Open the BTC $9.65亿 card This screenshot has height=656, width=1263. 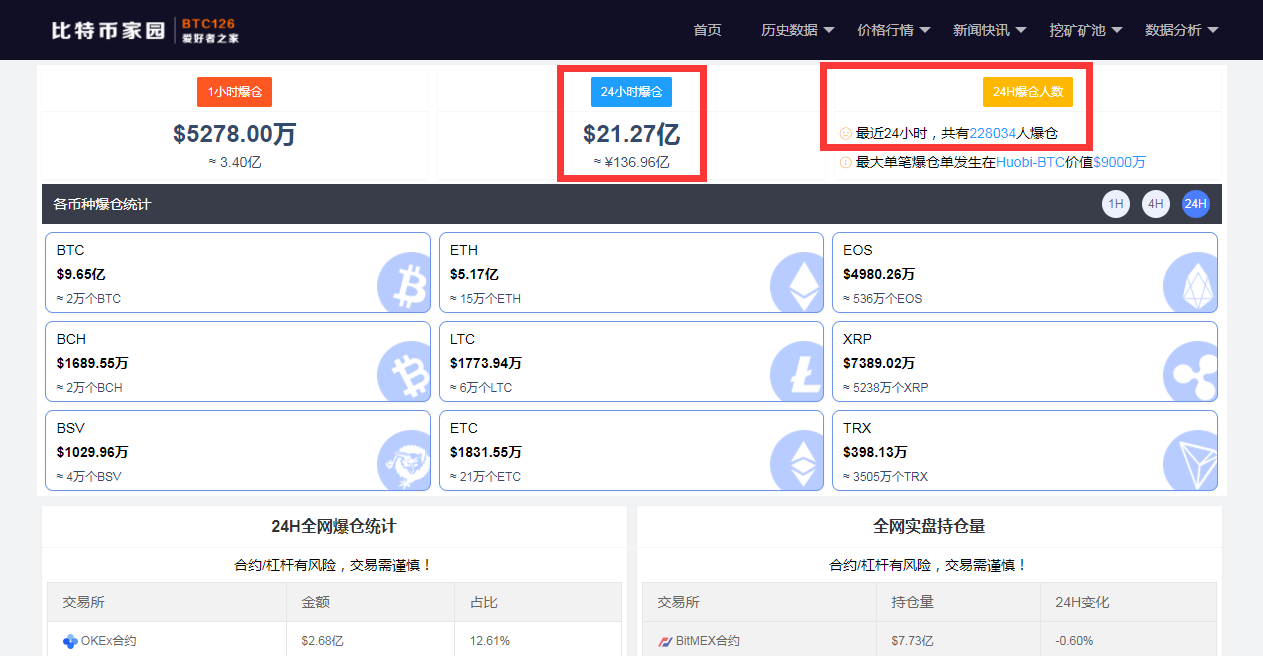[x=238, y=273]
